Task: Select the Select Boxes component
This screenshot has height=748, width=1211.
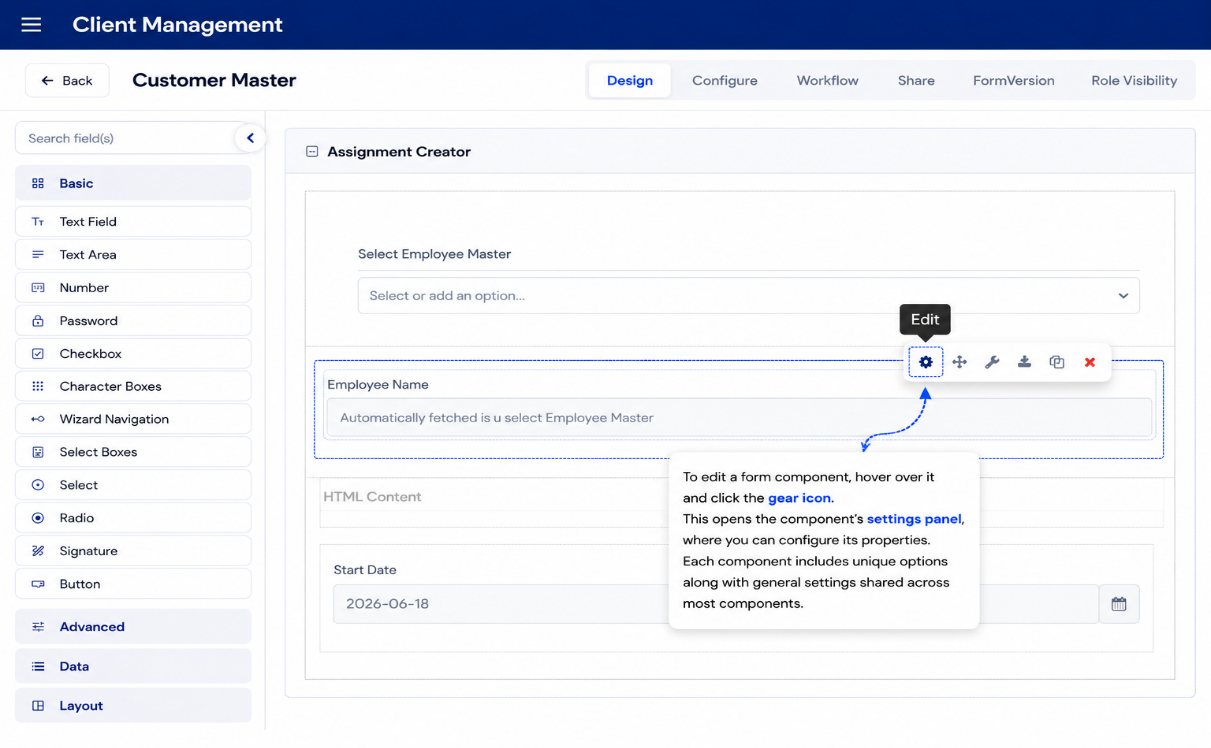Action: (133, 452)
